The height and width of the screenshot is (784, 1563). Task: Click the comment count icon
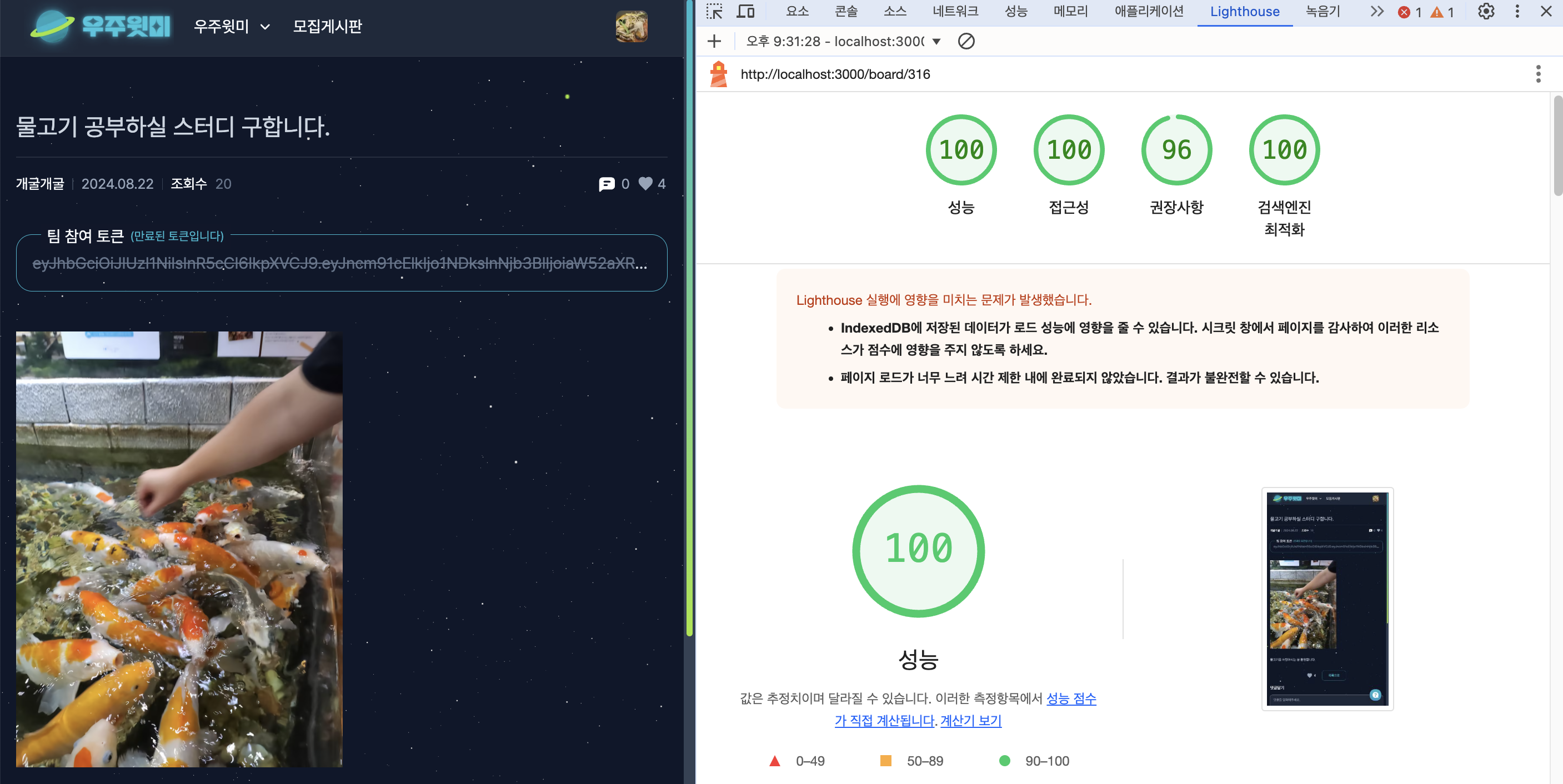[606, 184]
